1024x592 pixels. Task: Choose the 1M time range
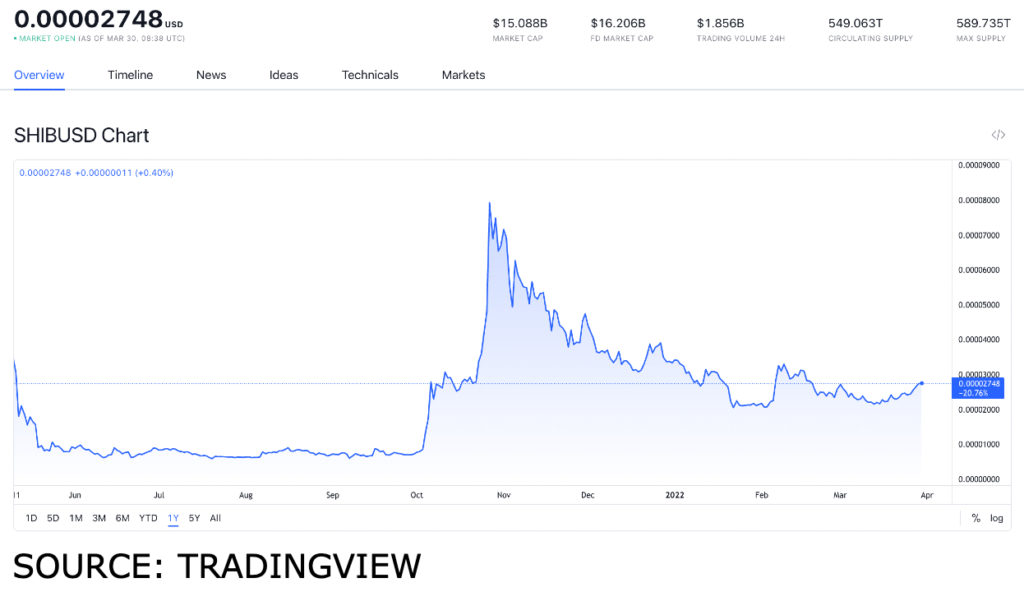pyautogui.click(x=76, y=518)
